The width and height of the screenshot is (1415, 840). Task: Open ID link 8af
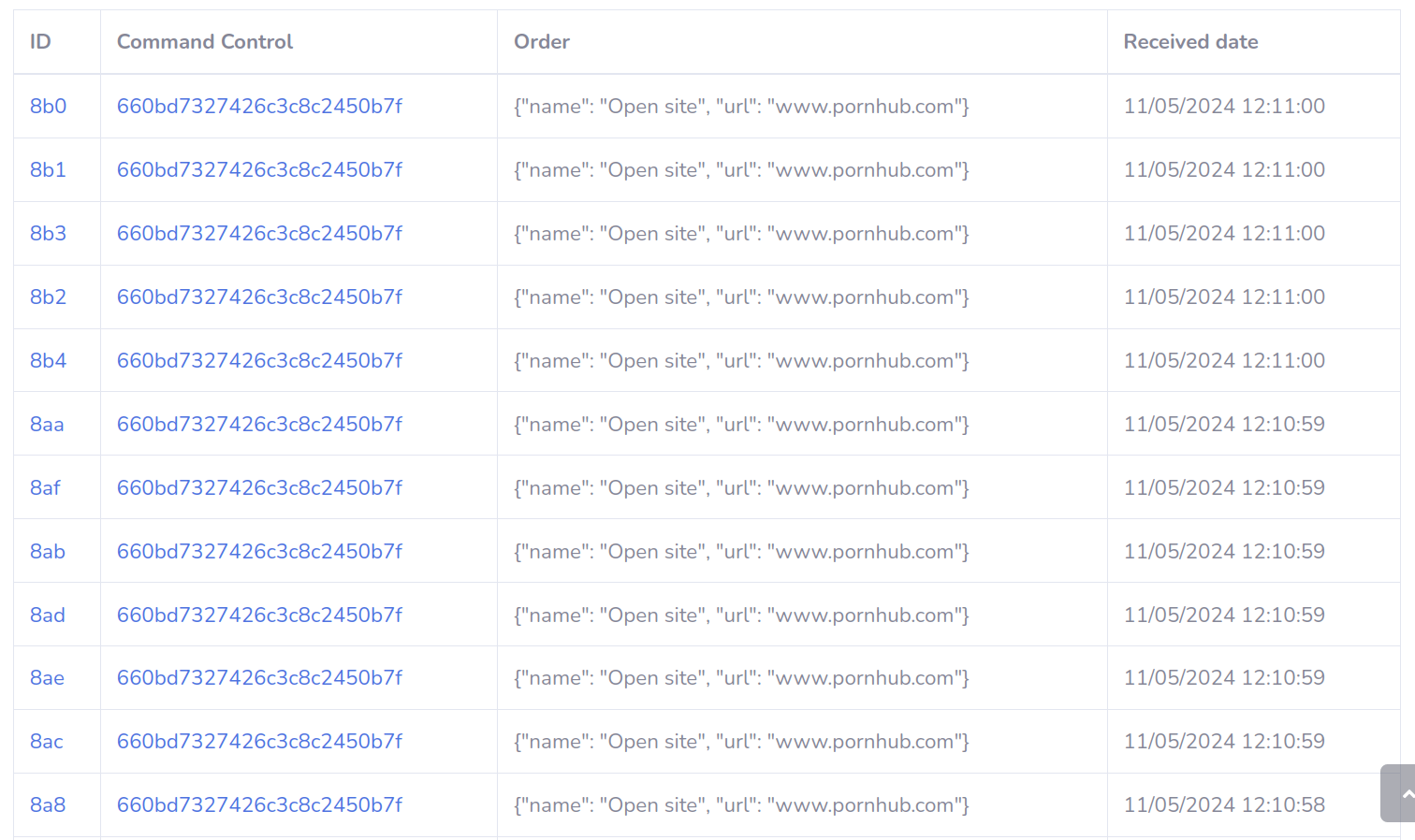tap(45, 488)
